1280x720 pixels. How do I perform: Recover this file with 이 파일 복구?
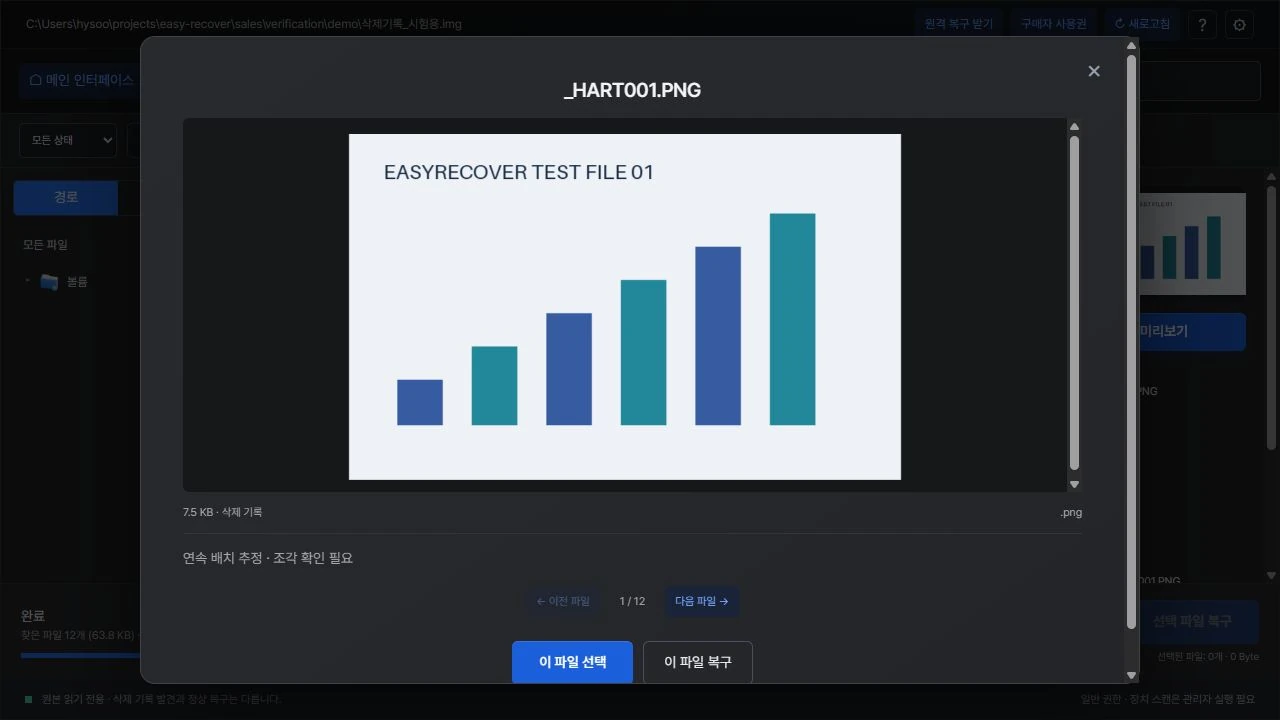pos(698,662)
